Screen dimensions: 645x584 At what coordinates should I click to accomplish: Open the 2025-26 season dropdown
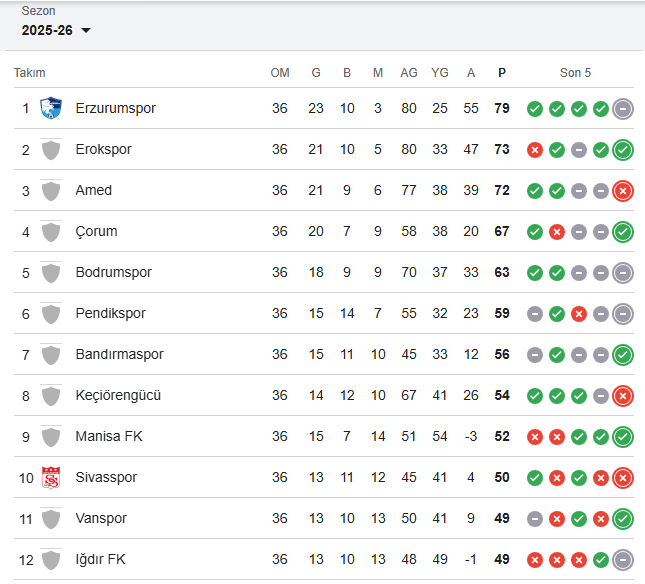56,30
